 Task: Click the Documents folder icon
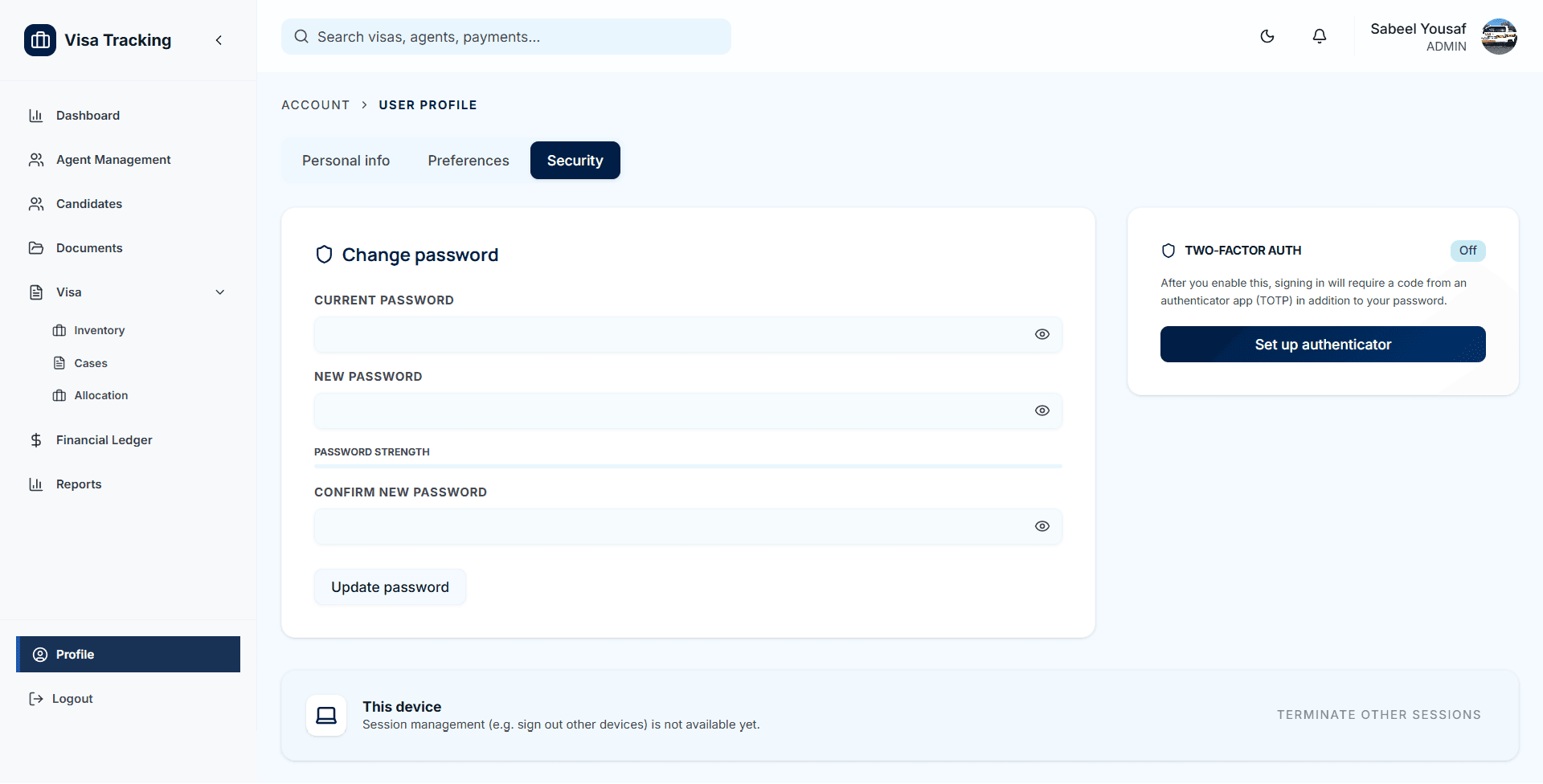click(36, 248)
